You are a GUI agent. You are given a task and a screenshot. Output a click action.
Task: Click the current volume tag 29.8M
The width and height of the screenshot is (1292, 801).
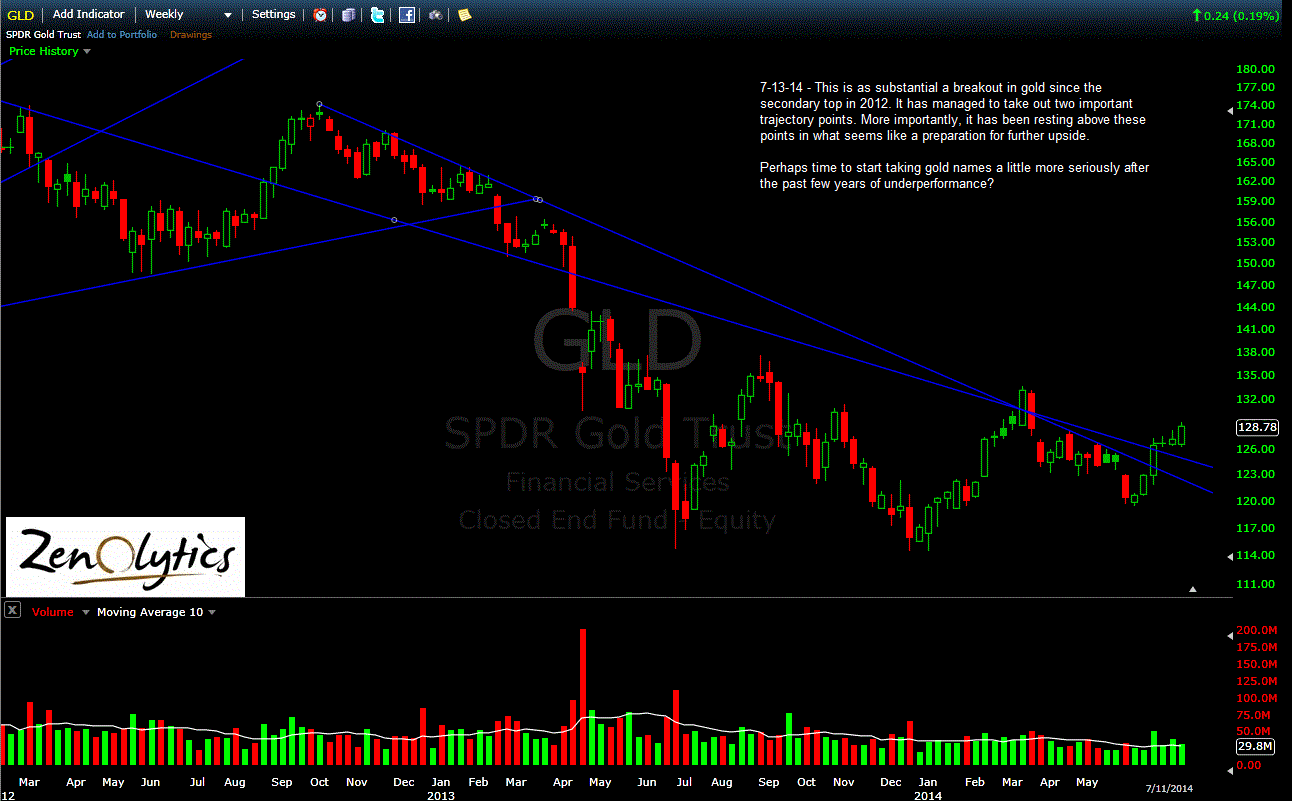coord(1256,746)
